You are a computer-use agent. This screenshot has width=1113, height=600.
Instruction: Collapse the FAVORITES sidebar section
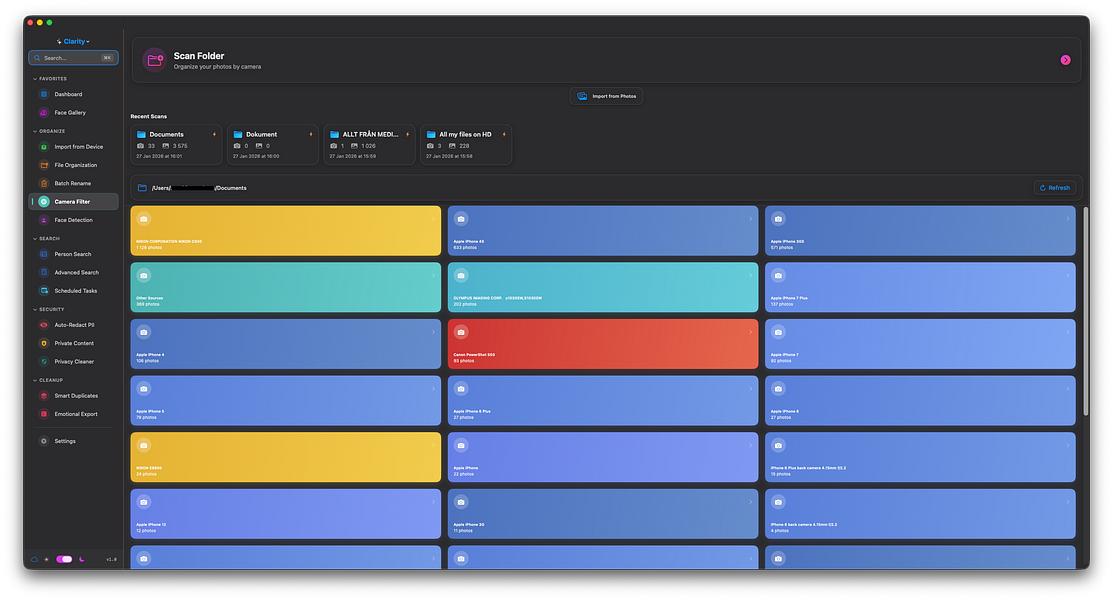click(x=35, y=79)
